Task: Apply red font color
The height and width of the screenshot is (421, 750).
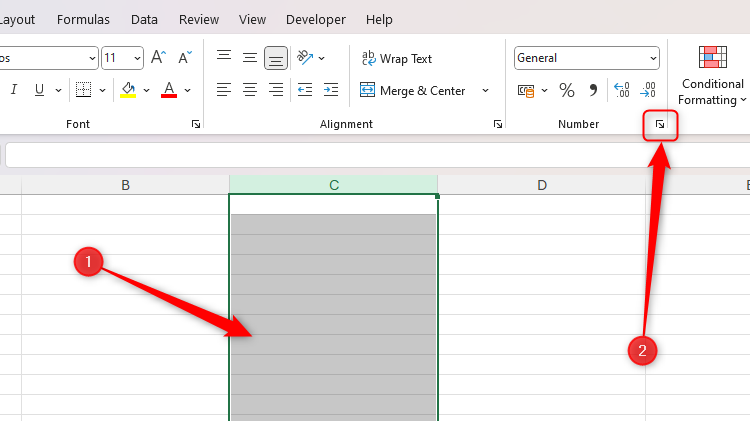Action: pos(169,89)
